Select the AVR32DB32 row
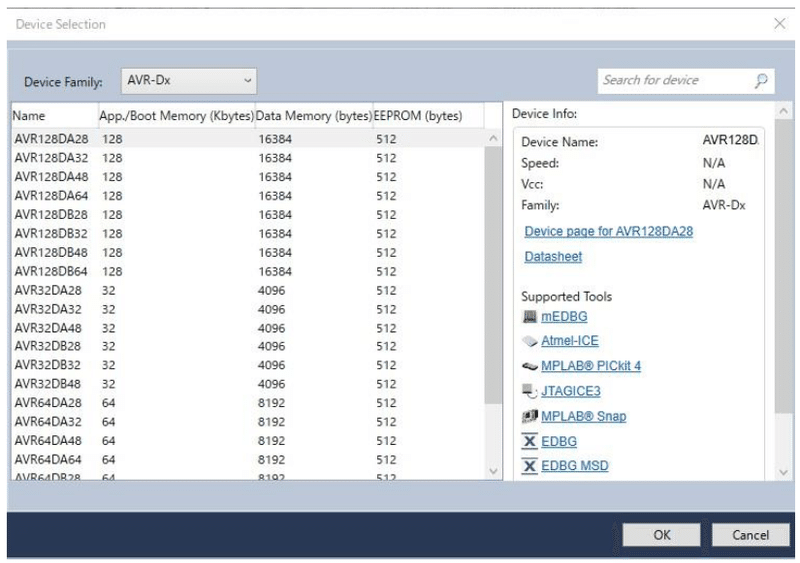 point(248,365)
